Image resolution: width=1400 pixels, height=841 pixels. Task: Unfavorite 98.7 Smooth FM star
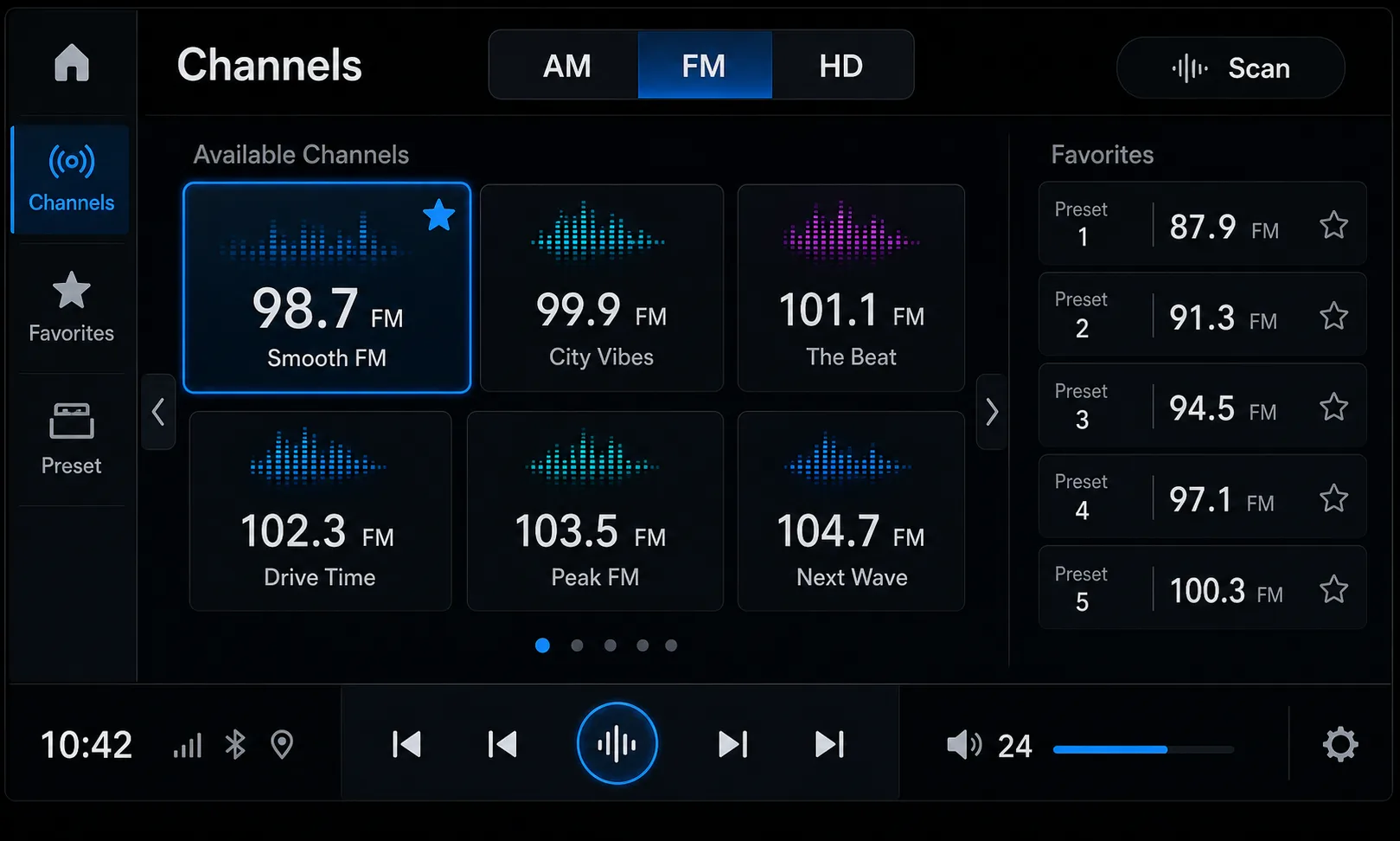[x=439, y=215]
